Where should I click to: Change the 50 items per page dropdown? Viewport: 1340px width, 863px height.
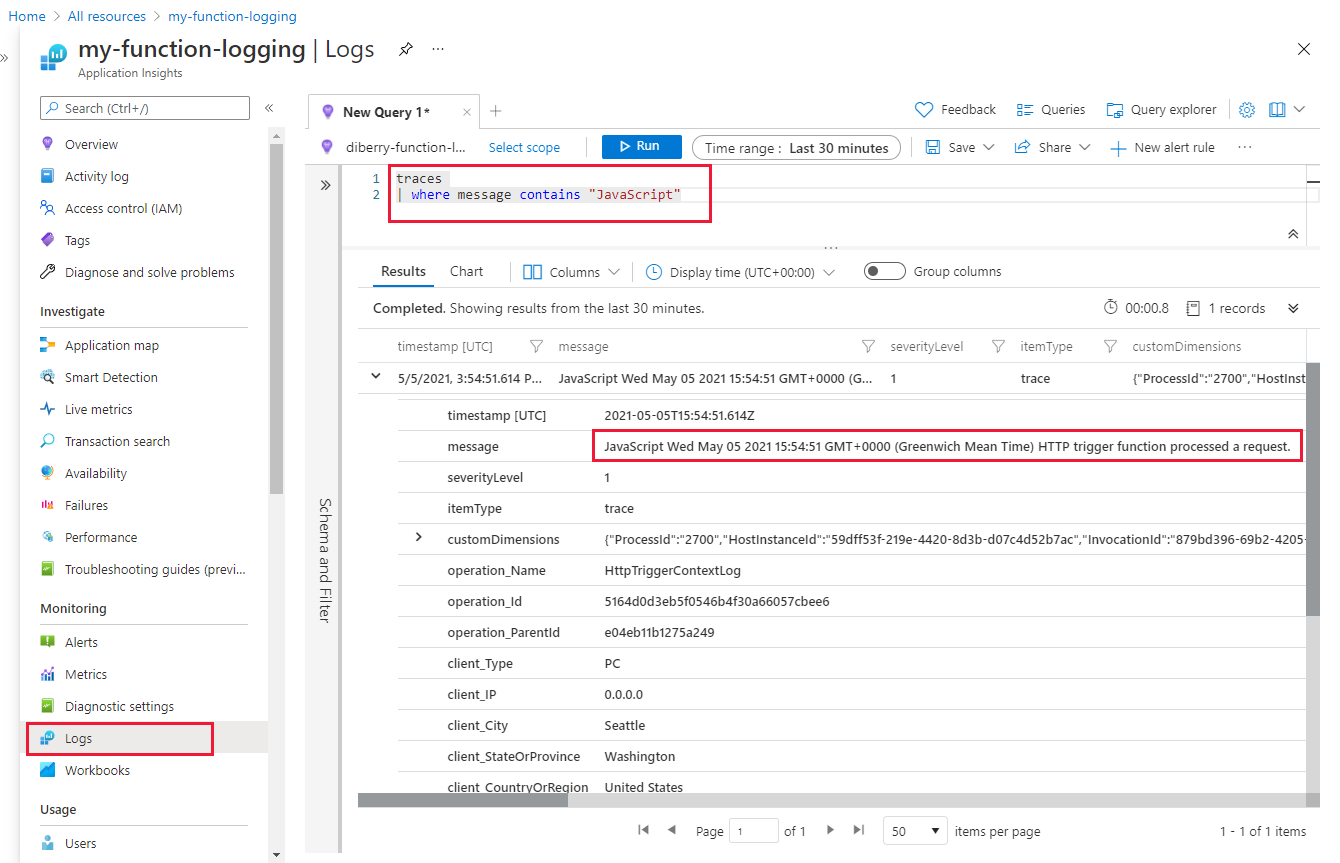[x=915, y=831]
